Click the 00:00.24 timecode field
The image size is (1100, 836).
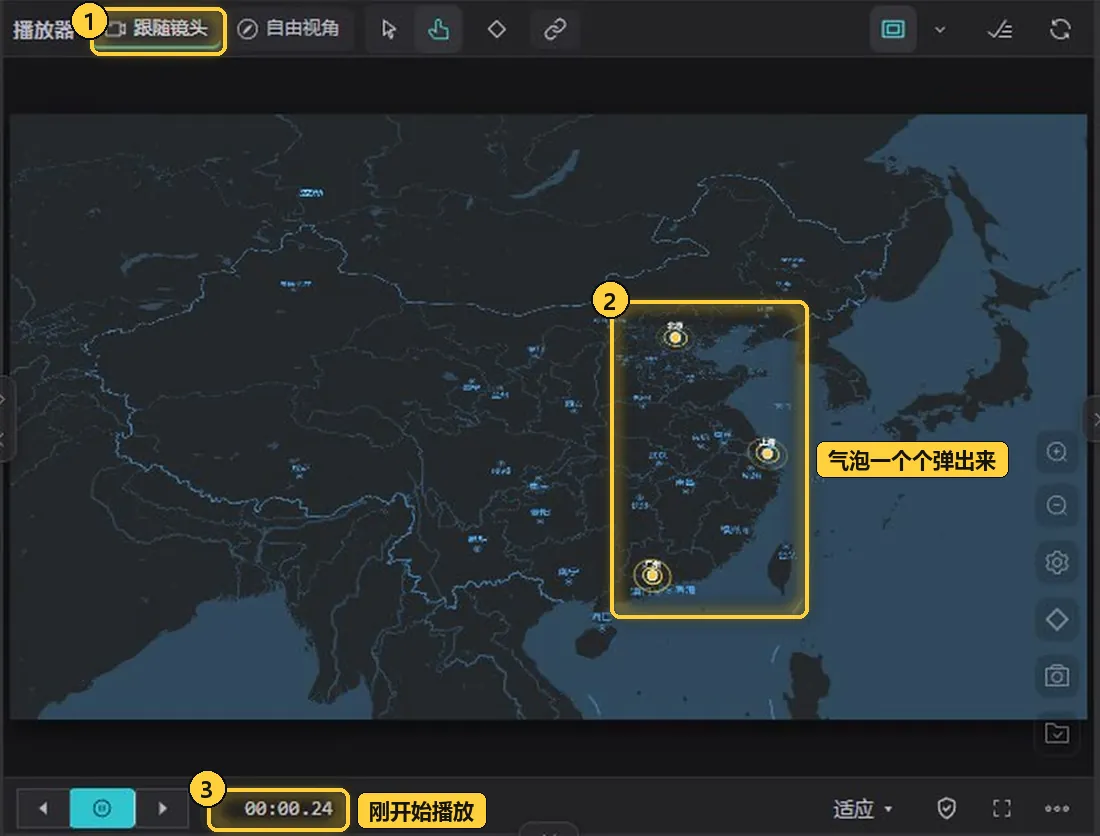288,809
